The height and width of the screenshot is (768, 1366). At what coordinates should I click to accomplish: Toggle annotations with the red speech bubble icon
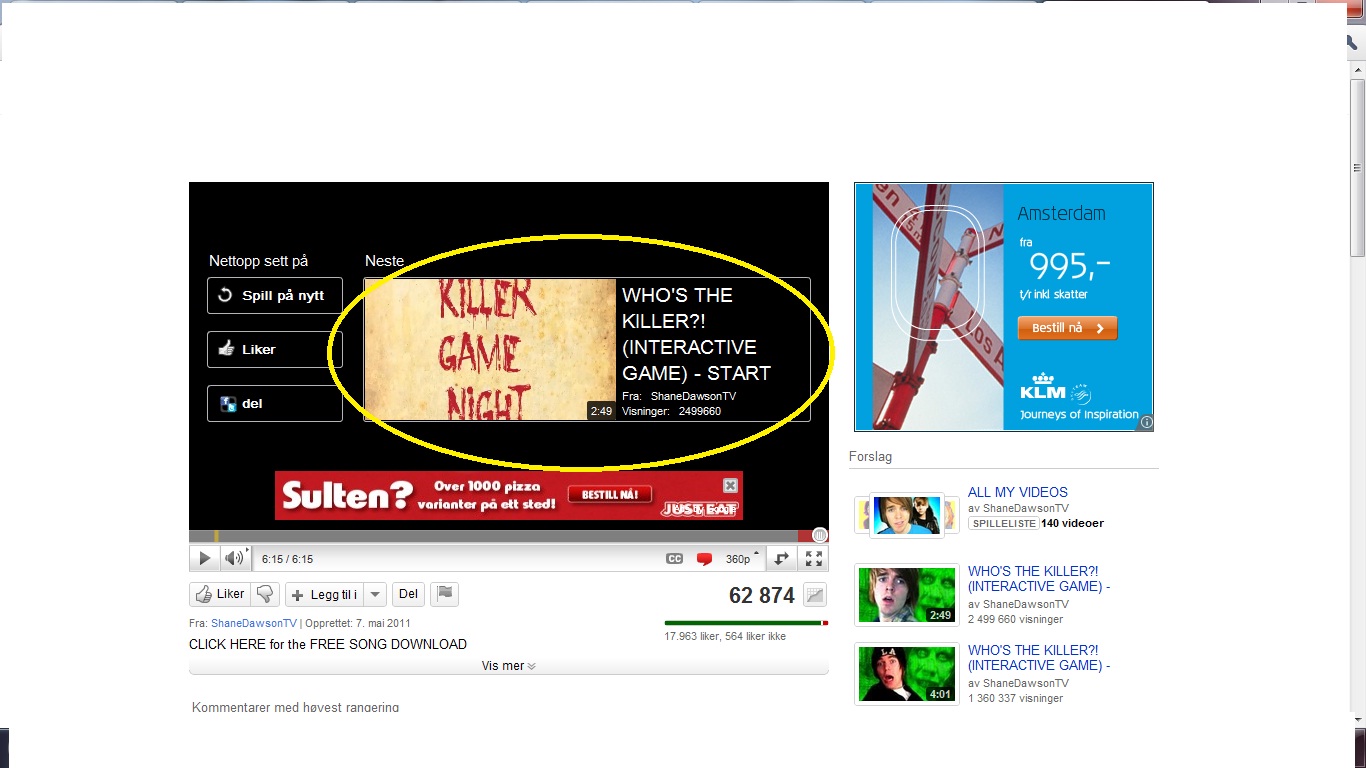(704, 559)
